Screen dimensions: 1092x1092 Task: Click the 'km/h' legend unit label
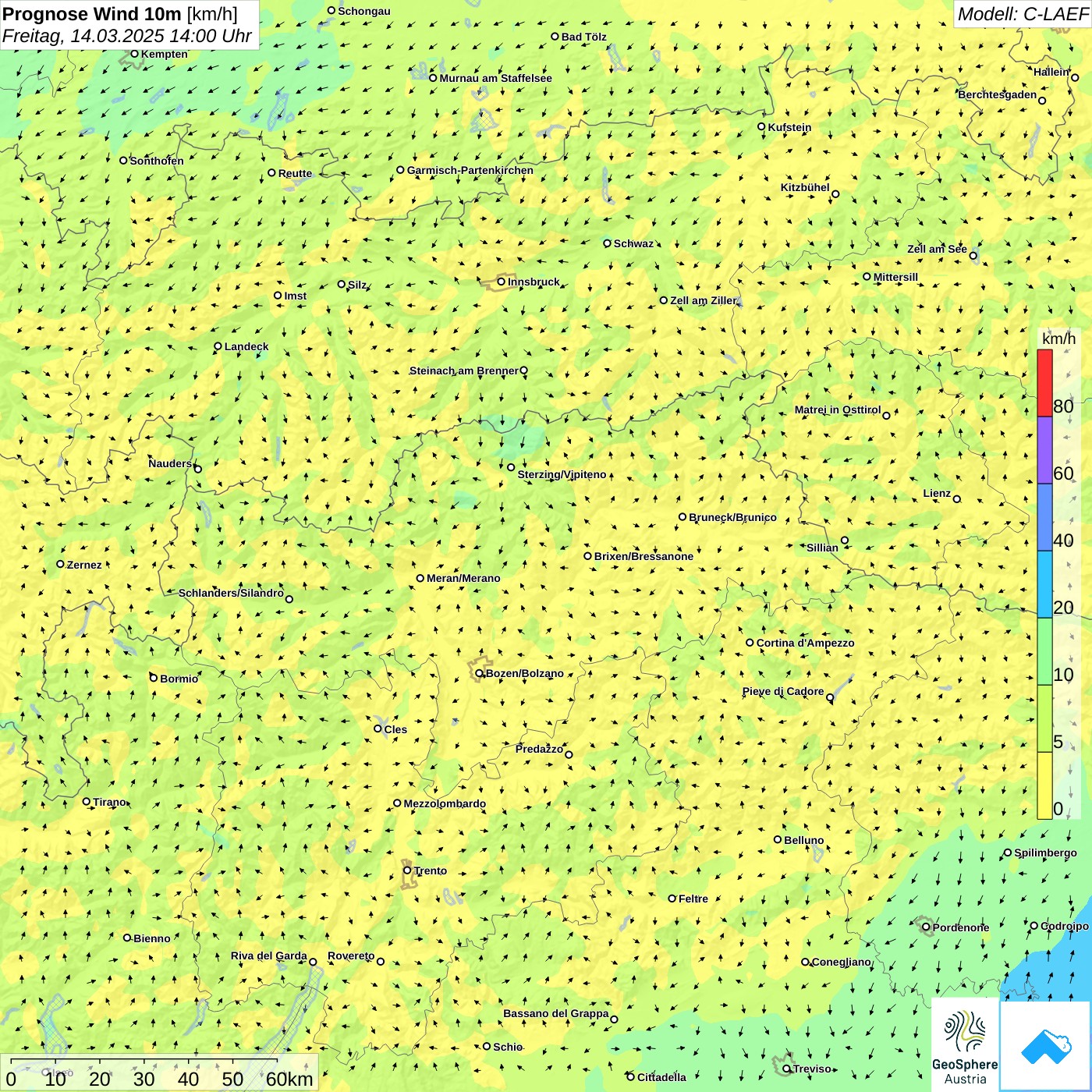(1058, 339)
